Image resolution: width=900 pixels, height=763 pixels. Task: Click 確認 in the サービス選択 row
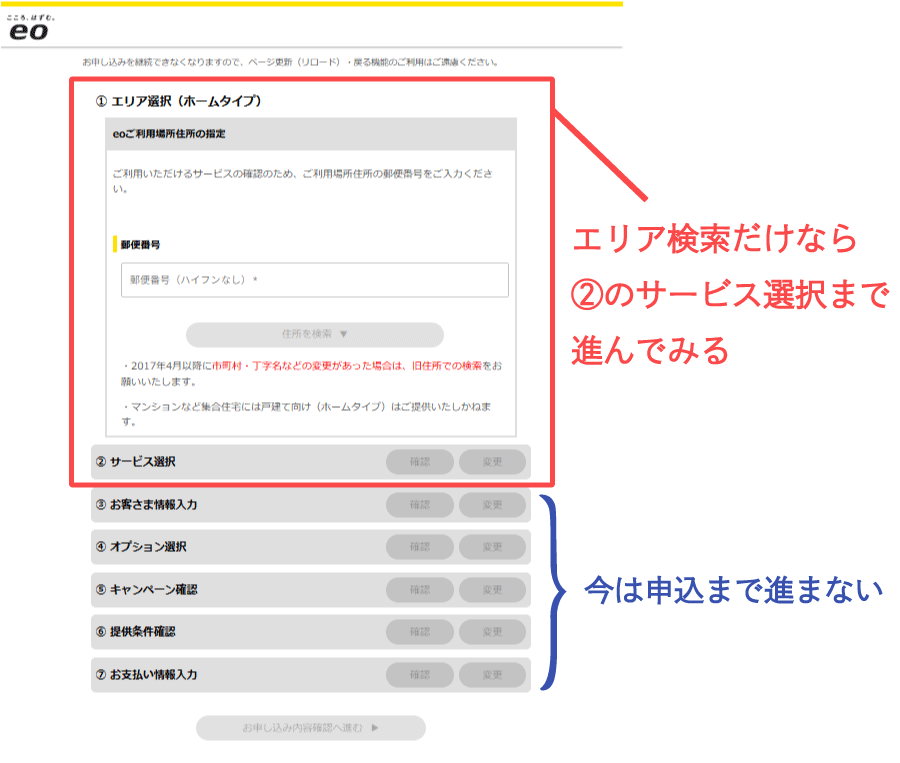point(419,462)
